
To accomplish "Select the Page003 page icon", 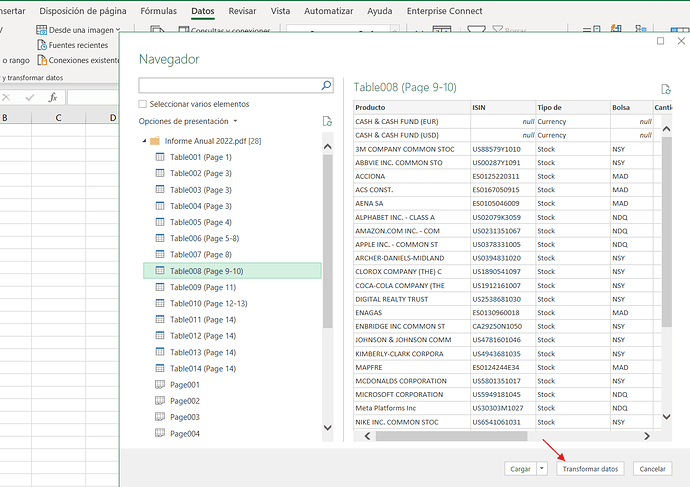I will 160,417.
